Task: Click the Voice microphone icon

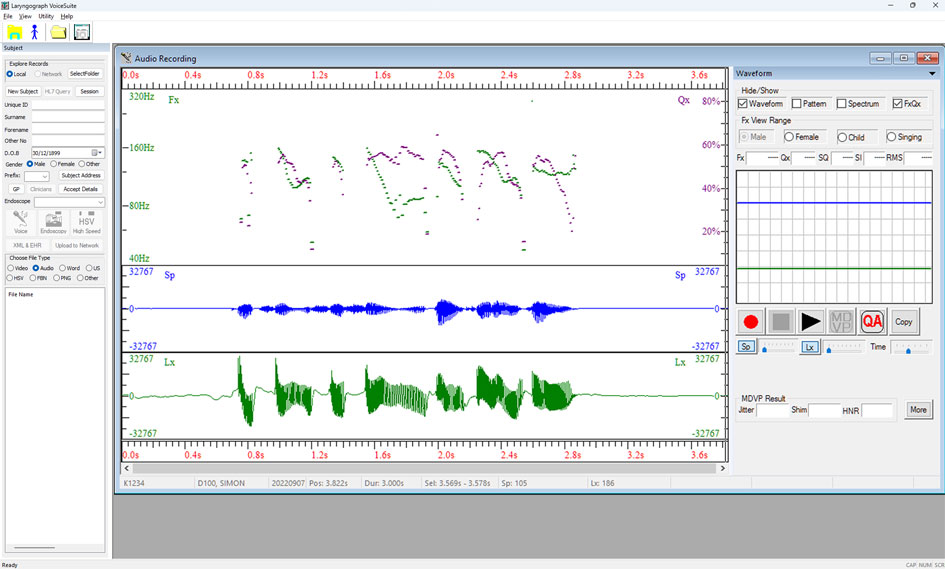Action: tap(21, 222)
